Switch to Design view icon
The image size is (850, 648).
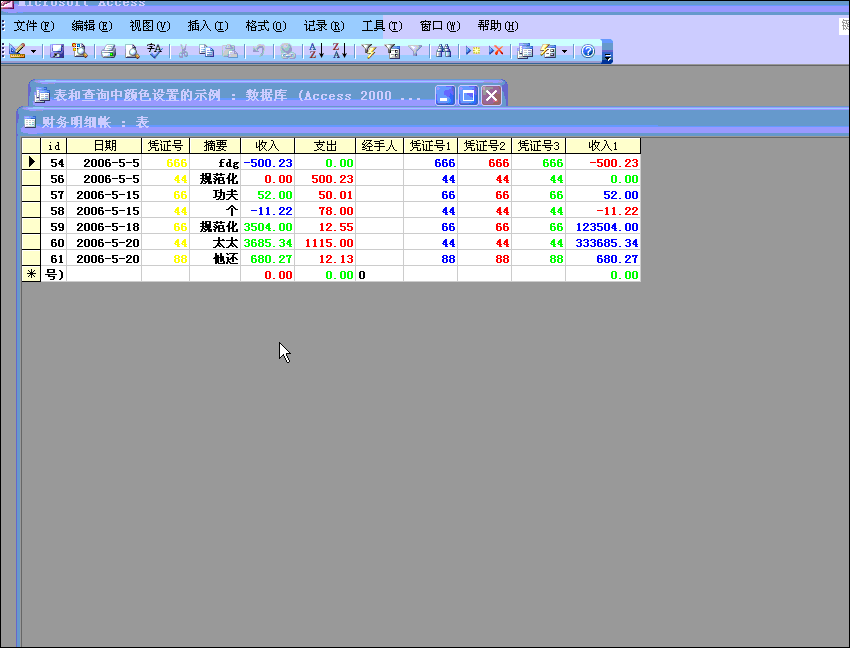pos(17,51)
